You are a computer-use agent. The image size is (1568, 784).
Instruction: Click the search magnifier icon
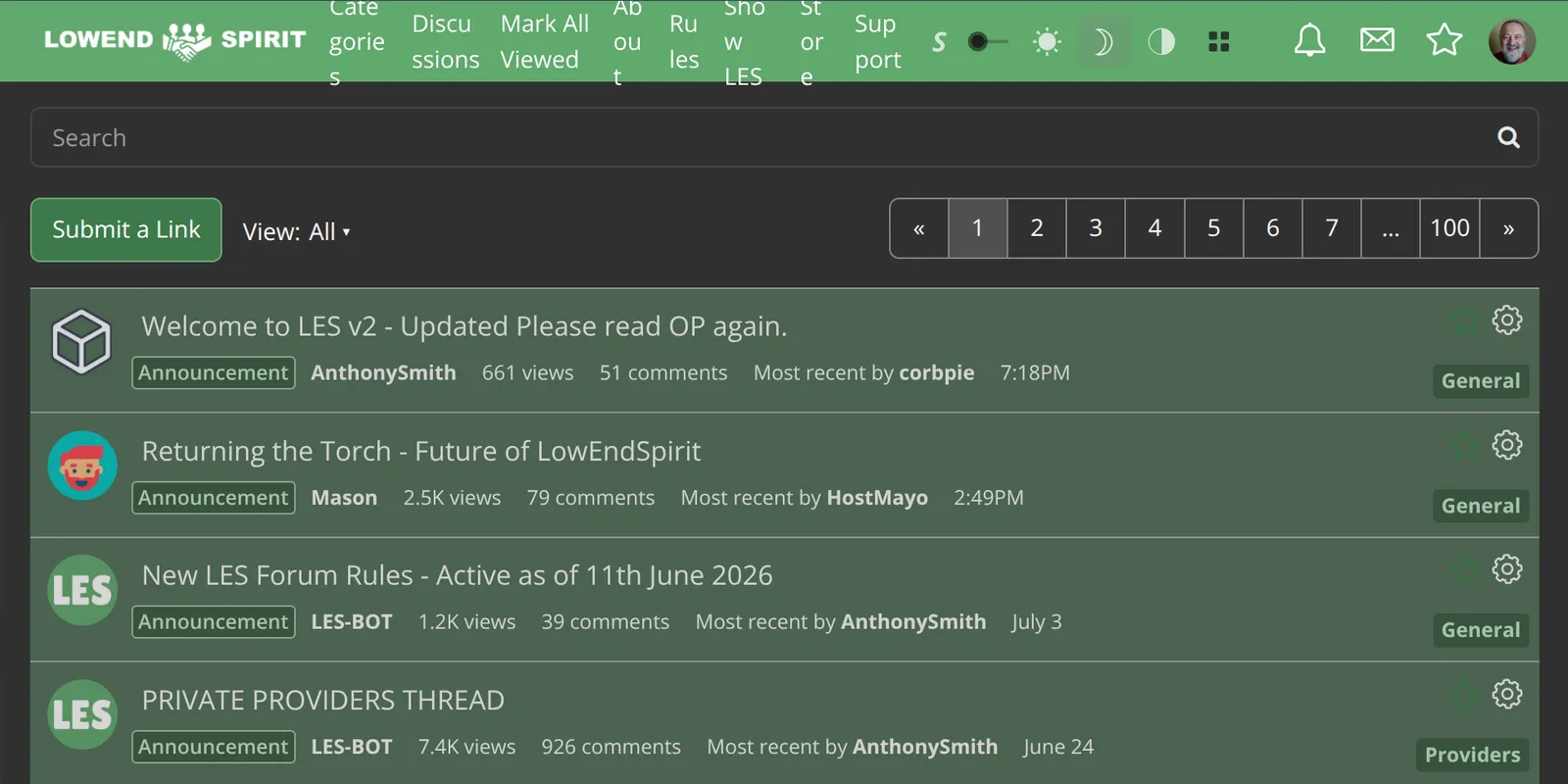[1508, 138]
